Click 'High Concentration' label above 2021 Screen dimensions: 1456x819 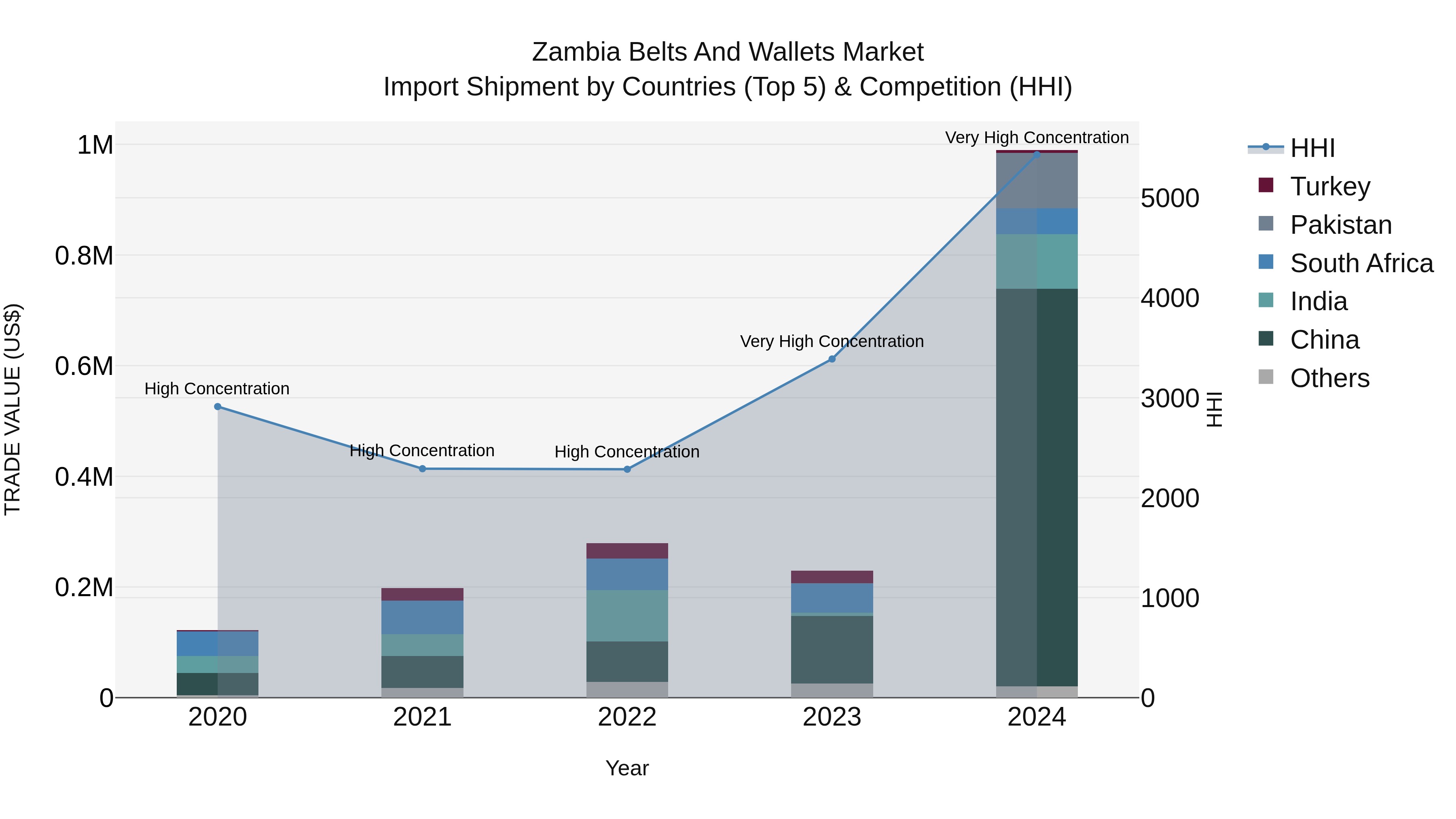point(422,451)
